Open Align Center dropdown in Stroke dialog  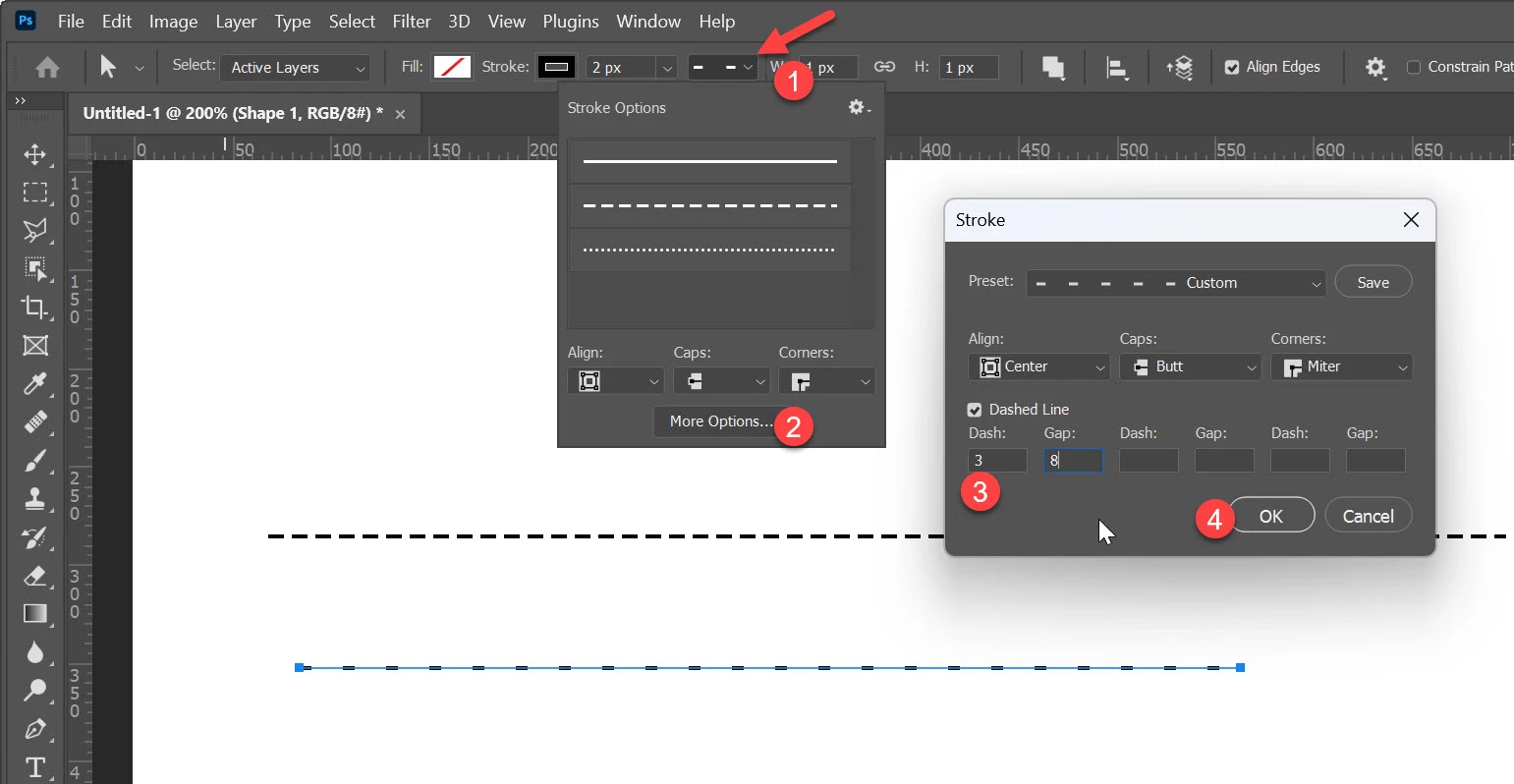click(1038, 366)
